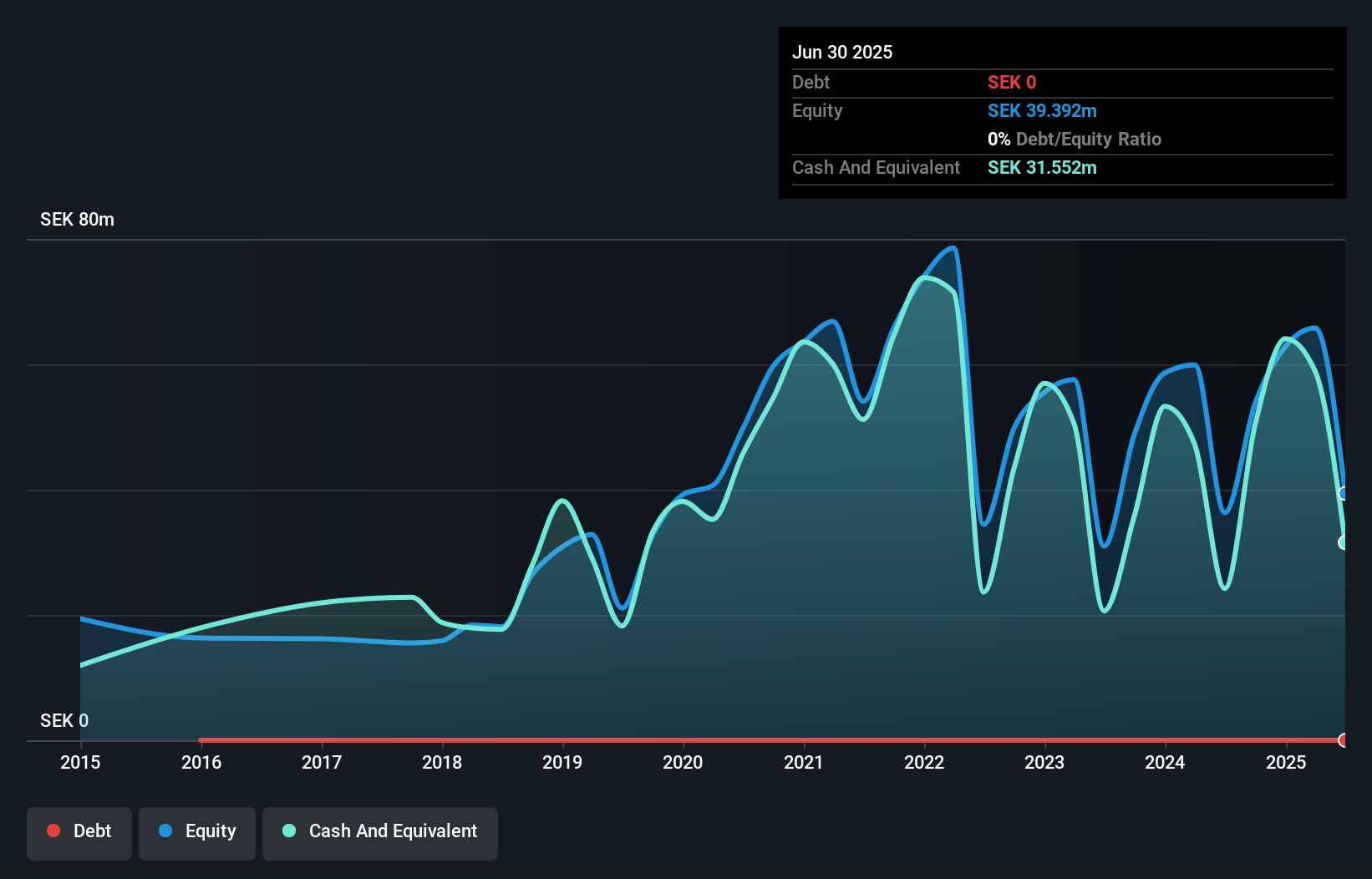Click the SEK 39.392m equity value
The image size is (1372, 879).
click(1042, 110)
